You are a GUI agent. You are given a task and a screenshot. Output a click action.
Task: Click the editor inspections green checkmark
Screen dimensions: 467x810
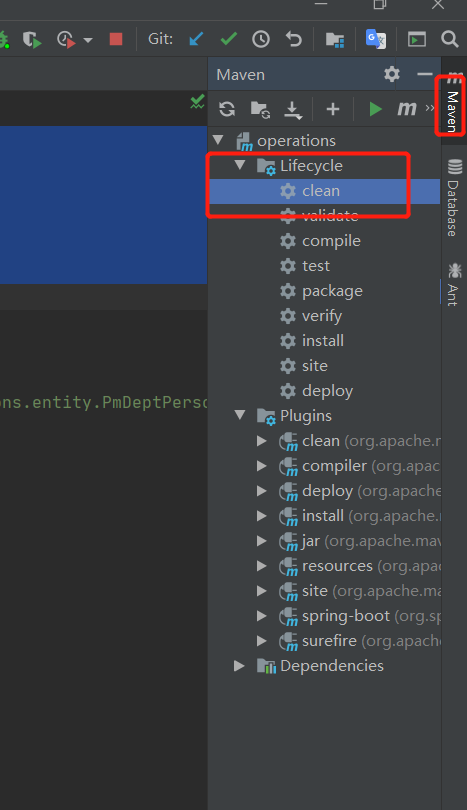point(197,101)
